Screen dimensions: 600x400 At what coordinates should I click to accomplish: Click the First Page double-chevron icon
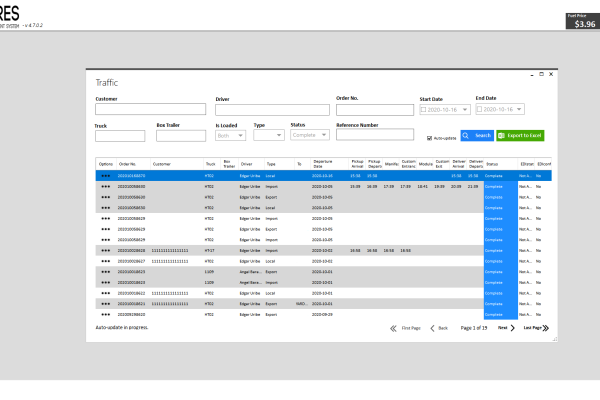pos(394,327)
